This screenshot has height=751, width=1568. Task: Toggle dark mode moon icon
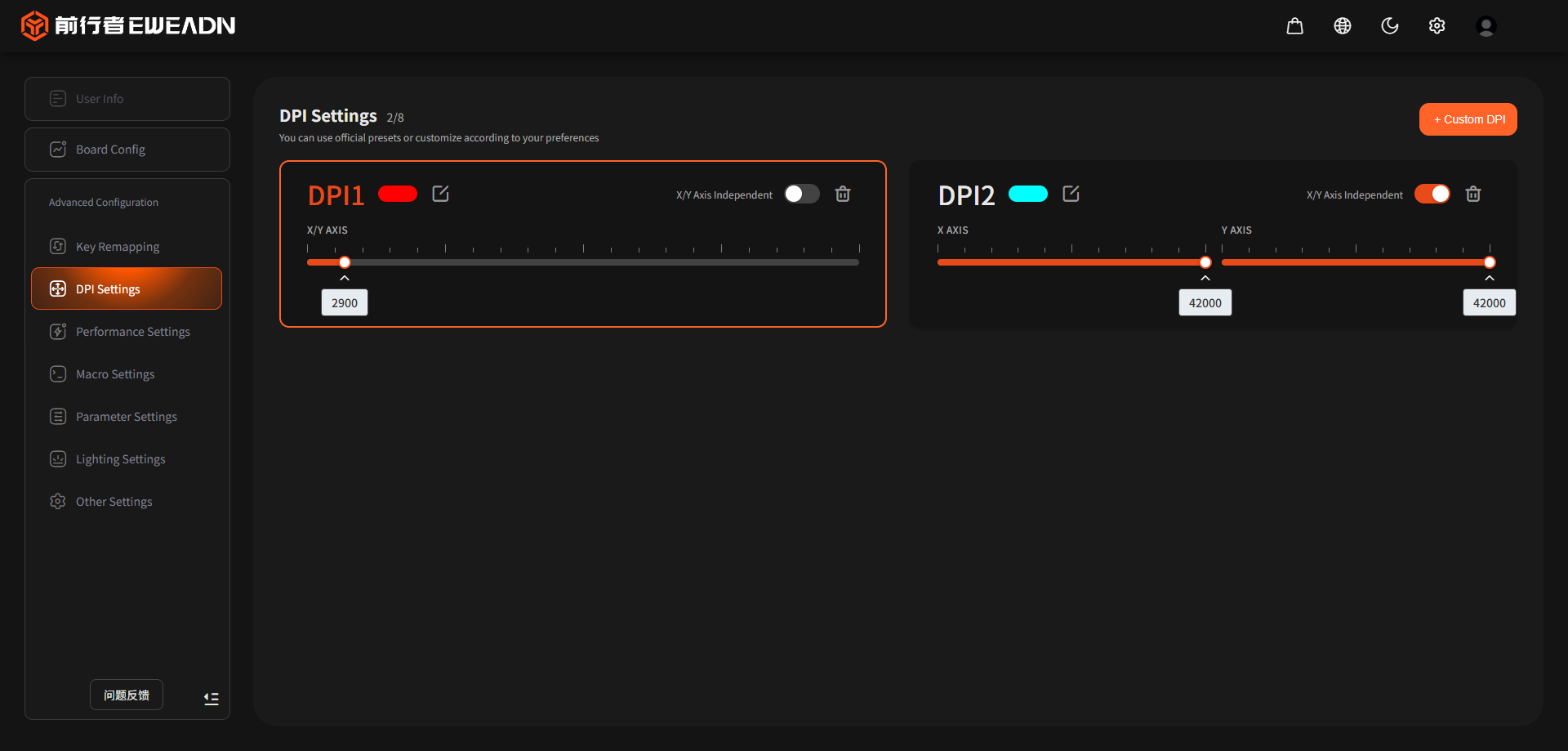point(1389,26)
